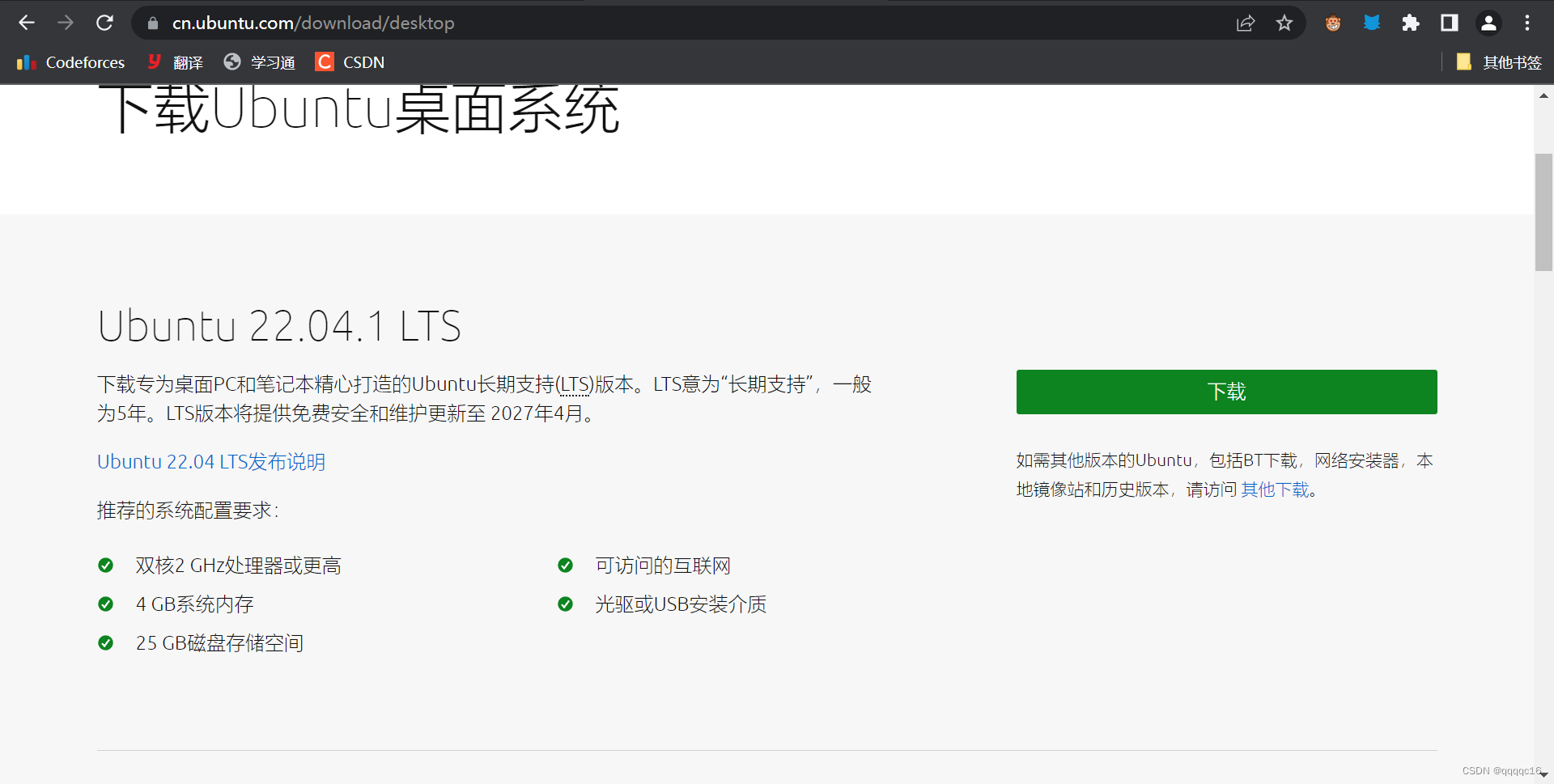Click the browser address bar

point(567,23)
